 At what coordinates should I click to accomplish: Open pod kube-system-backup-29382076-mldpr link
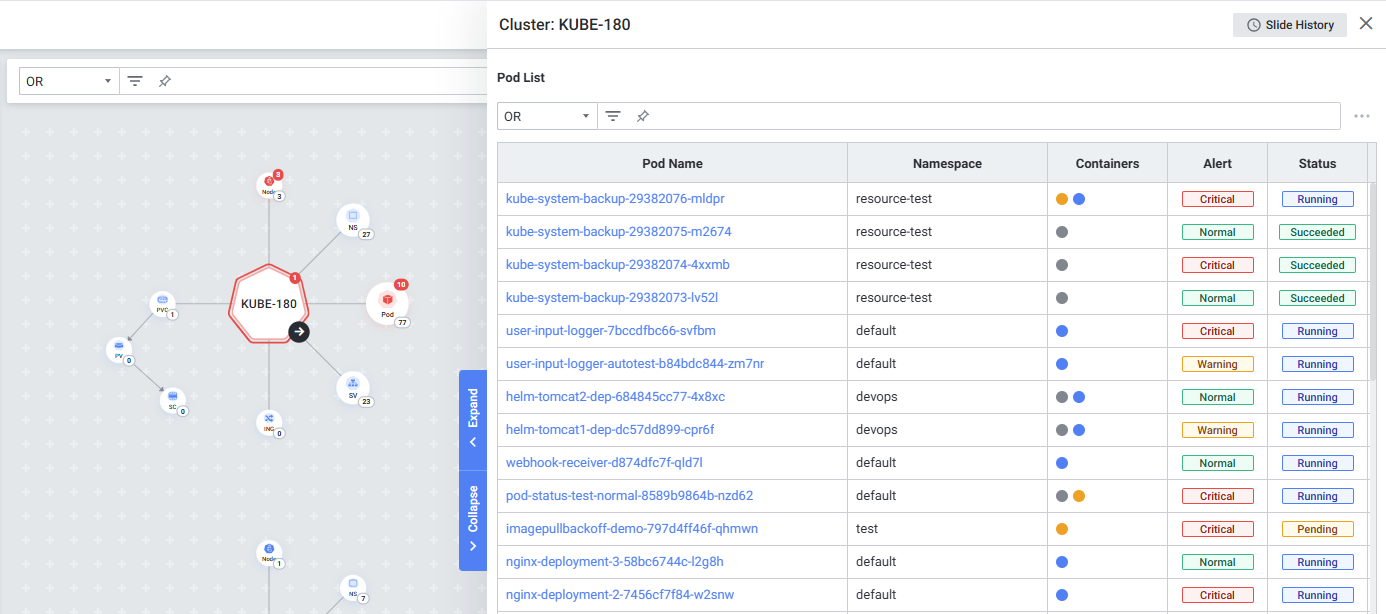point(615,199)
